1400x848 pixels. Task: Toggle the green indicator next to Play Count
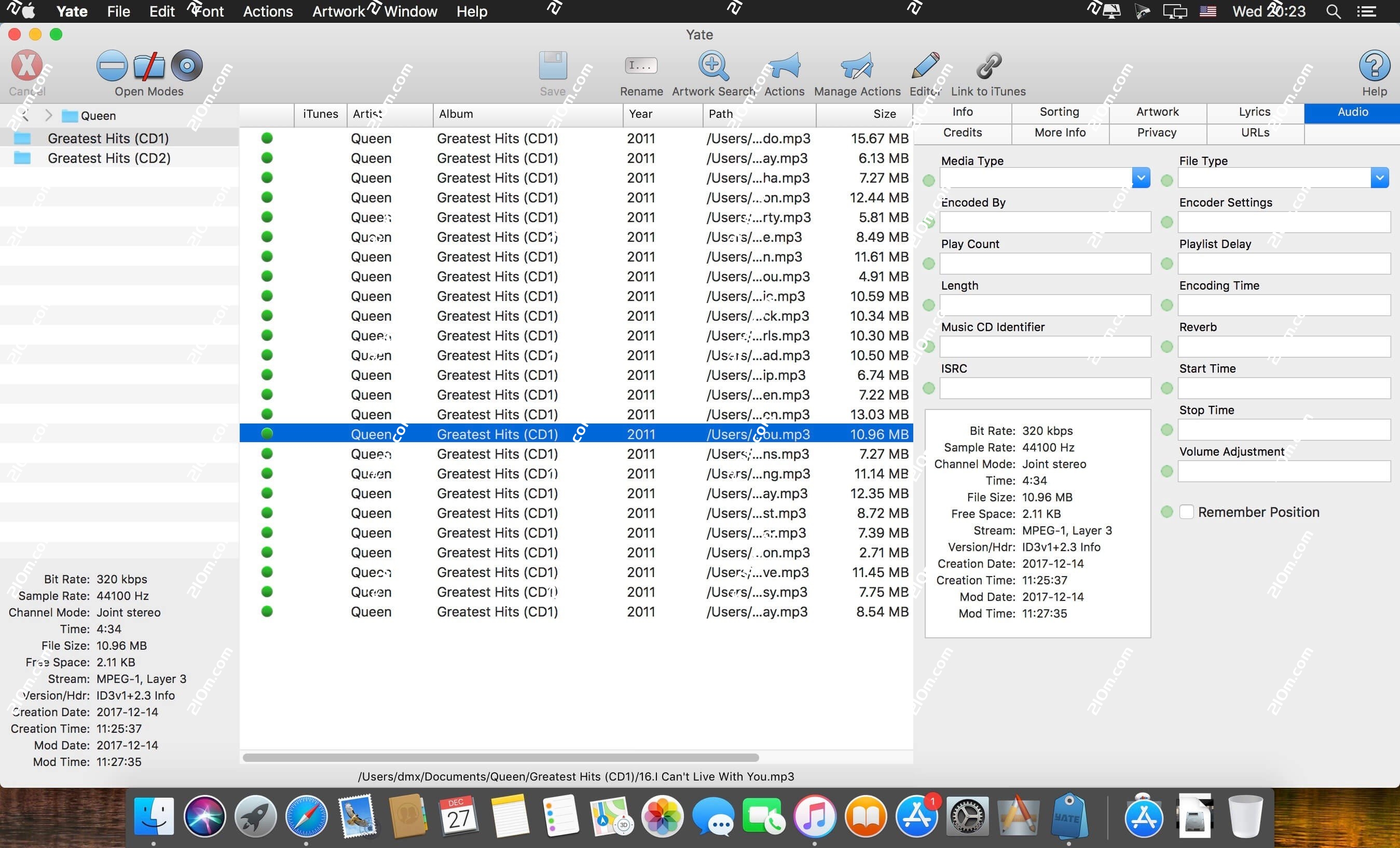[929, 264]
